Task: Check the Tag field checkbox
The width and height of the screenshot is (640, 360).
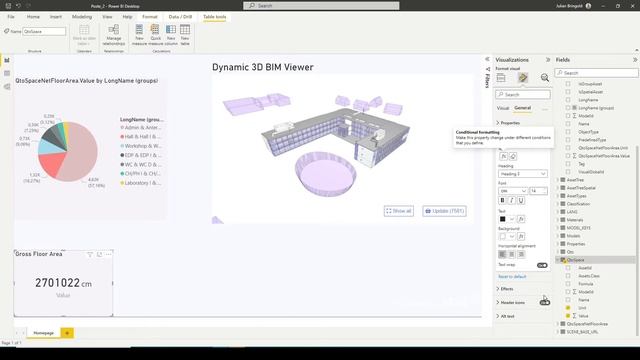Action: [x=568, y=164]
